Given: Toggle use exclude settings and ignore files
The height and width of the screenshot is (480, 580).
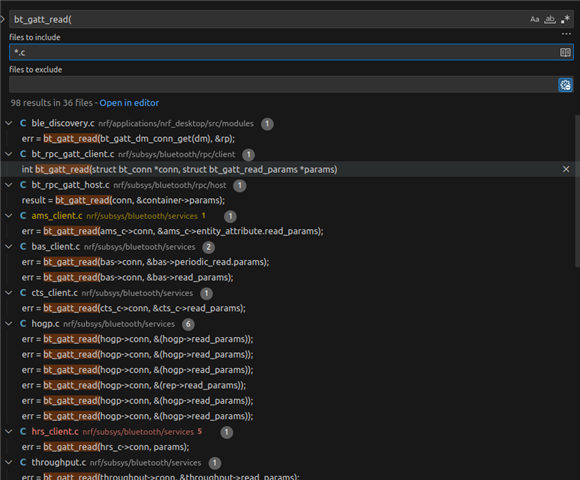Looking at the screenshot, I should click(x=565, y=85).
